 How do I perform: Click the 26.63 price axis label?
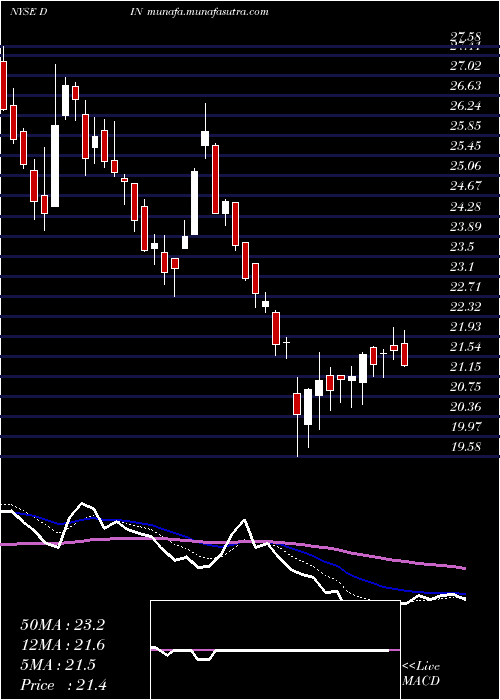coord(466,86)
